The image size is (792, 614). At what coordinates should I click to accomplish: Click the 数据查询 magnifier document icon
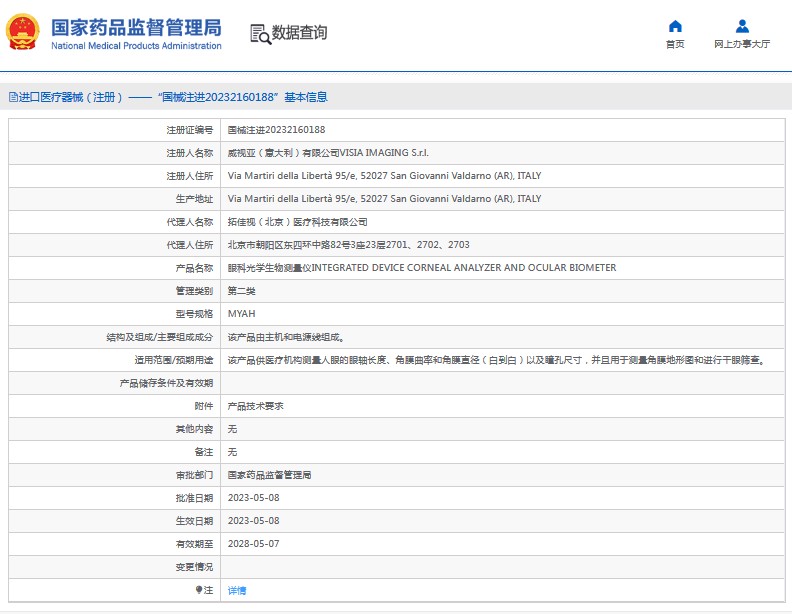pos(260,33)
